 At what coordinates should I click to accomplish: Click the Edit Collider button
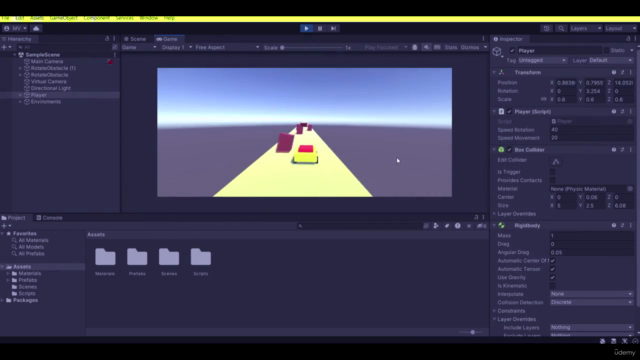556,161
